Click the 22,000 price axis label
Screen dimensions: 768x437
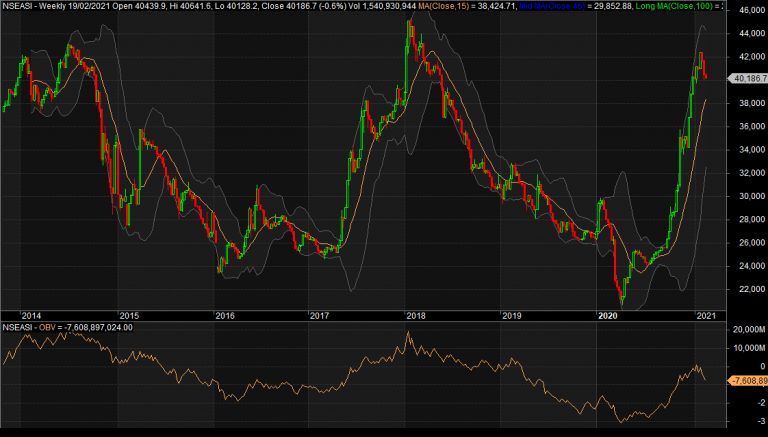coord(751,290)
